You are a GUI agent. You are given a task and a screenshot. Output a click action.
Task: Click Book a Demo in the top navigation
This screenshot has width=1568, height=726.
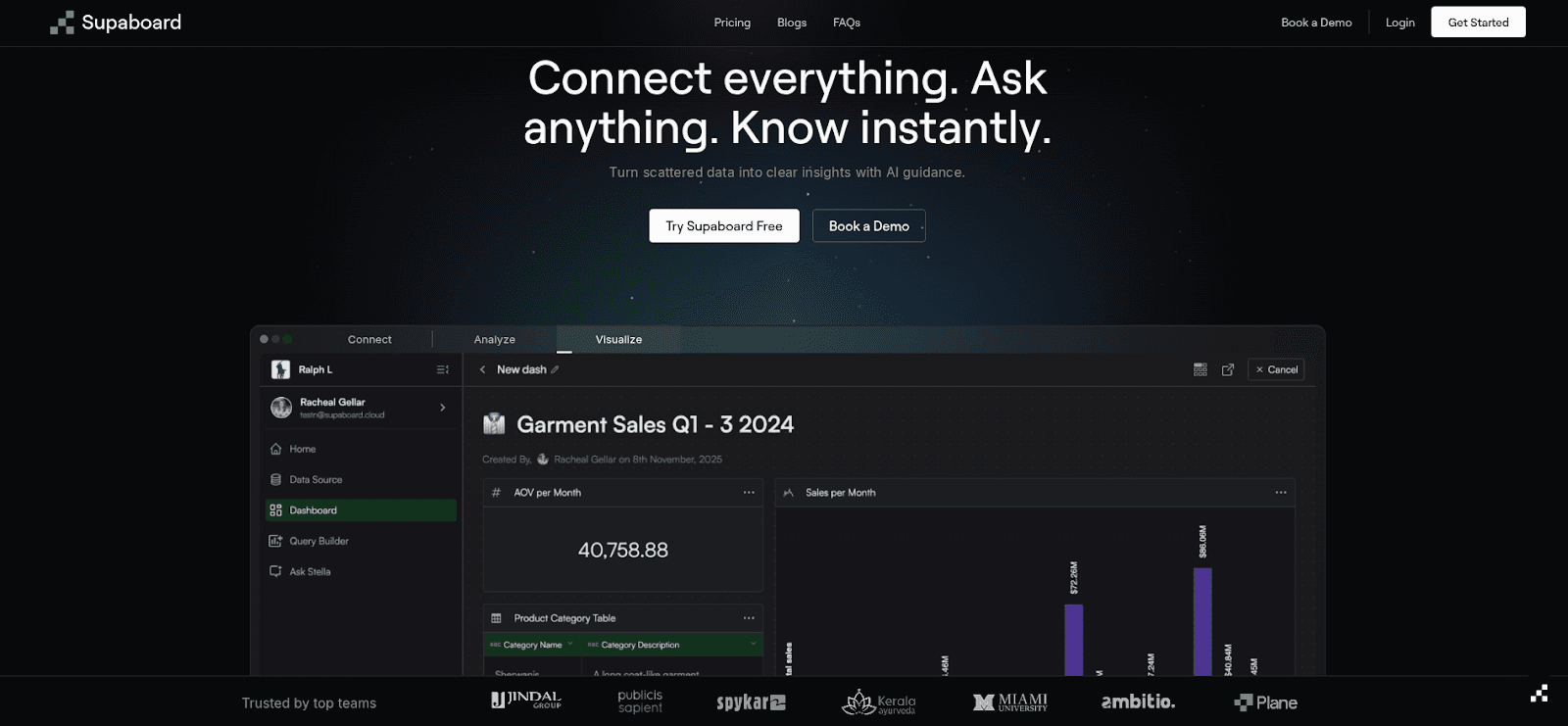(x=1316, y=23)
